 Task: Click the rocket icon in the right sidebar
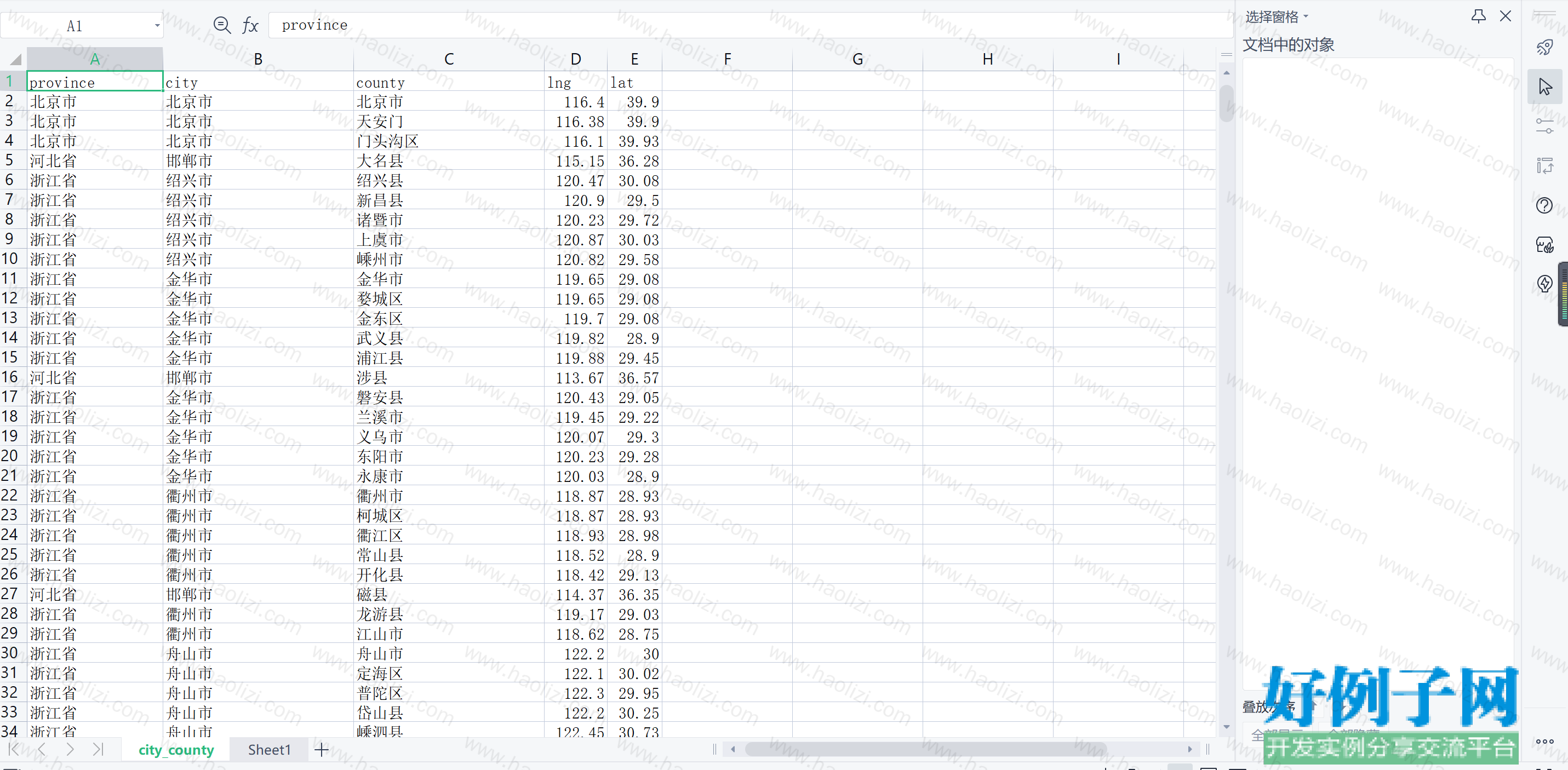[1544, 48]
